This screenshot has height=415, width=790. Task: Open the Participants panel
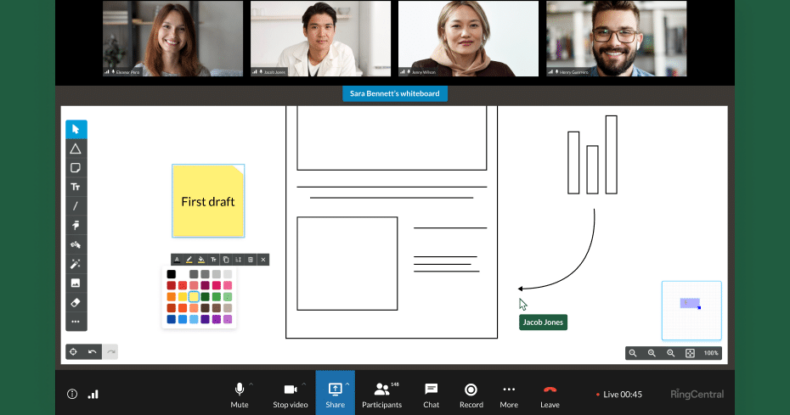(x=381, y=393)
